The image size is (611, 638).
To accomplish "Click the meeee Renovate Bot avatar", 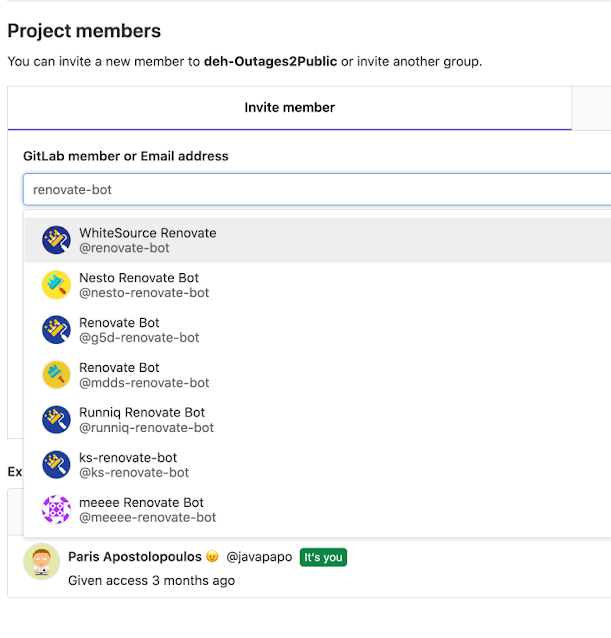I will pos(57,509).
